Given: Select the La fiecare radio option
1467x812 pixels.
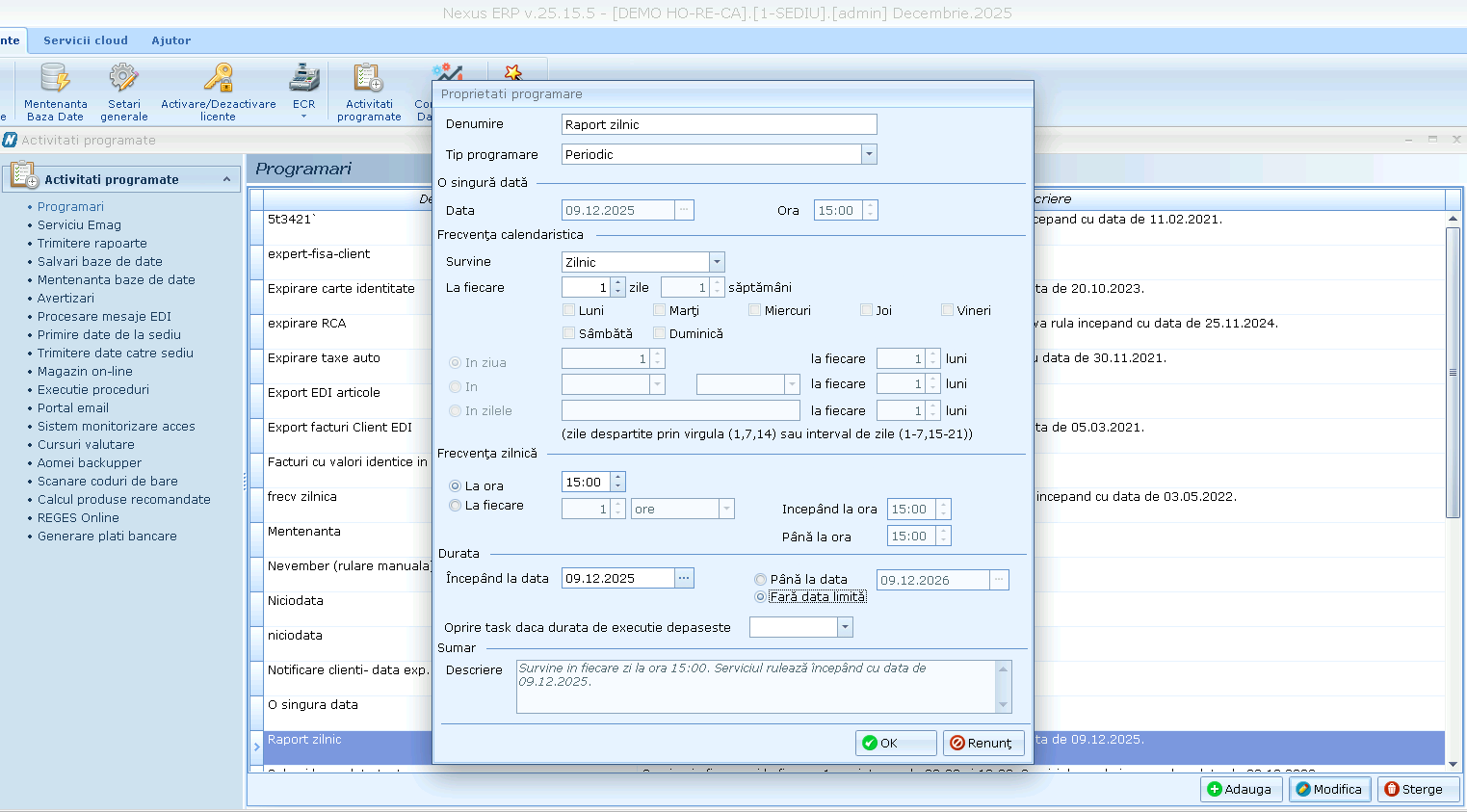Looking at the screenshot, I should [456, 506].
